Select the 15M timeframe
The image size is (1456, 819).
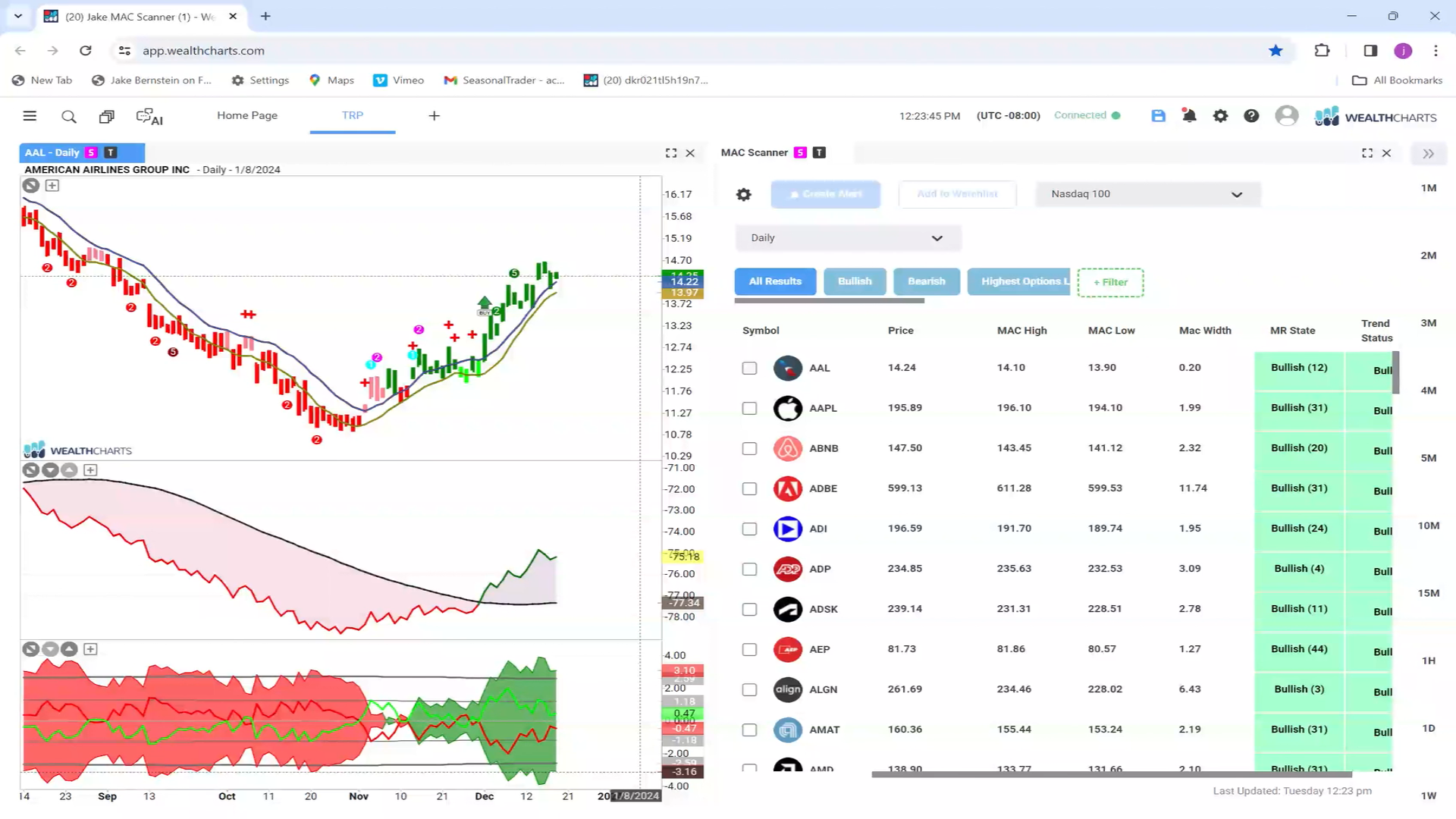(x=1429, y=593)
